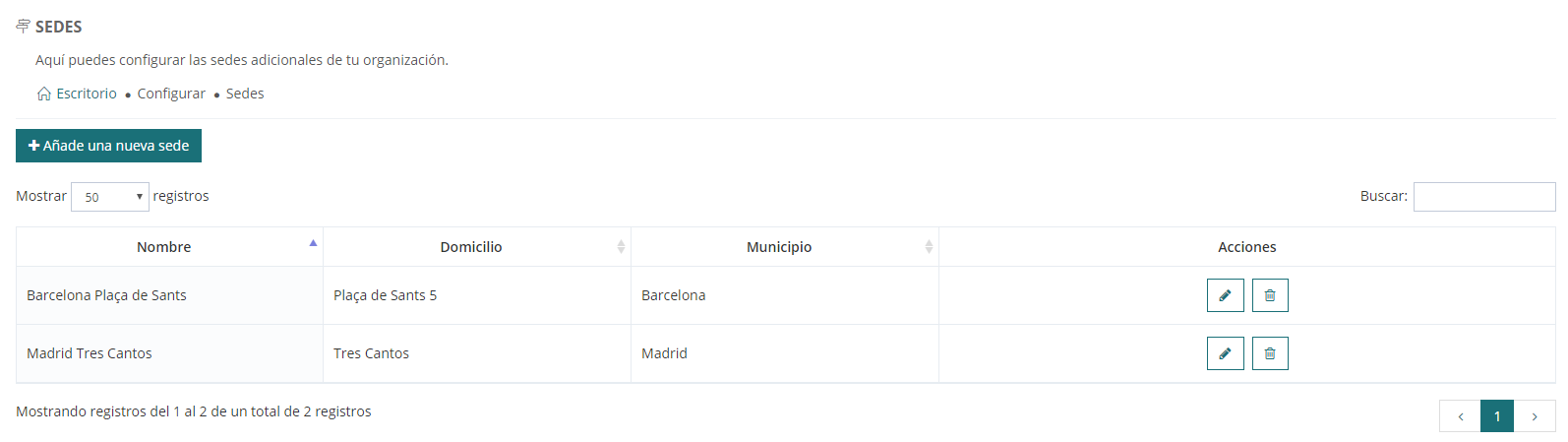Click the Madrid Tres Cantos name cell
This screenshot has height=442, width=1568.
point(90,353)
